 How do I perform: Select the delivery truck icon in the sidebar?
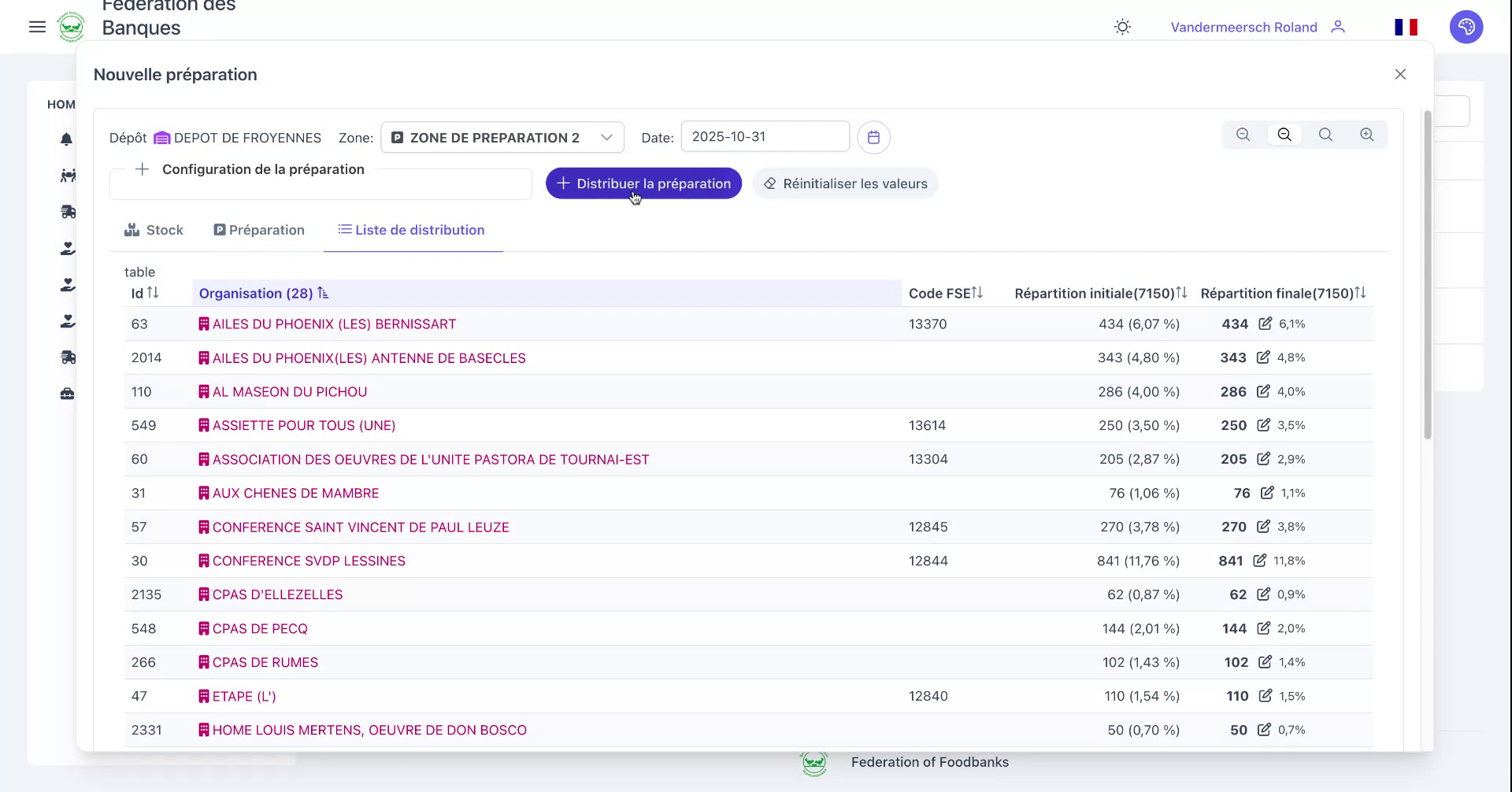pyautogui.click(x=68, y=212)
